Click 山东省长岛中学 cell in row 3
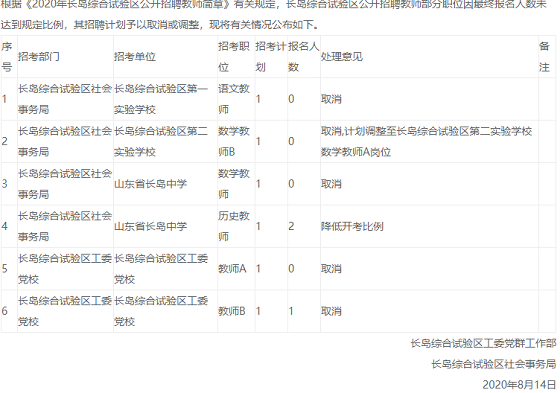 point(150,184)
